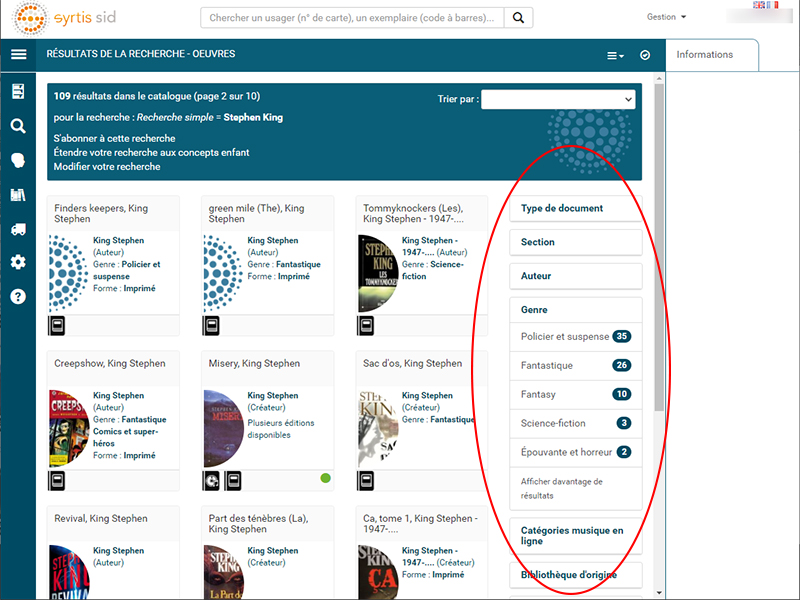Expand the Section facet
The width and height of the screenshot is (800, 600).
coord(576,242)
